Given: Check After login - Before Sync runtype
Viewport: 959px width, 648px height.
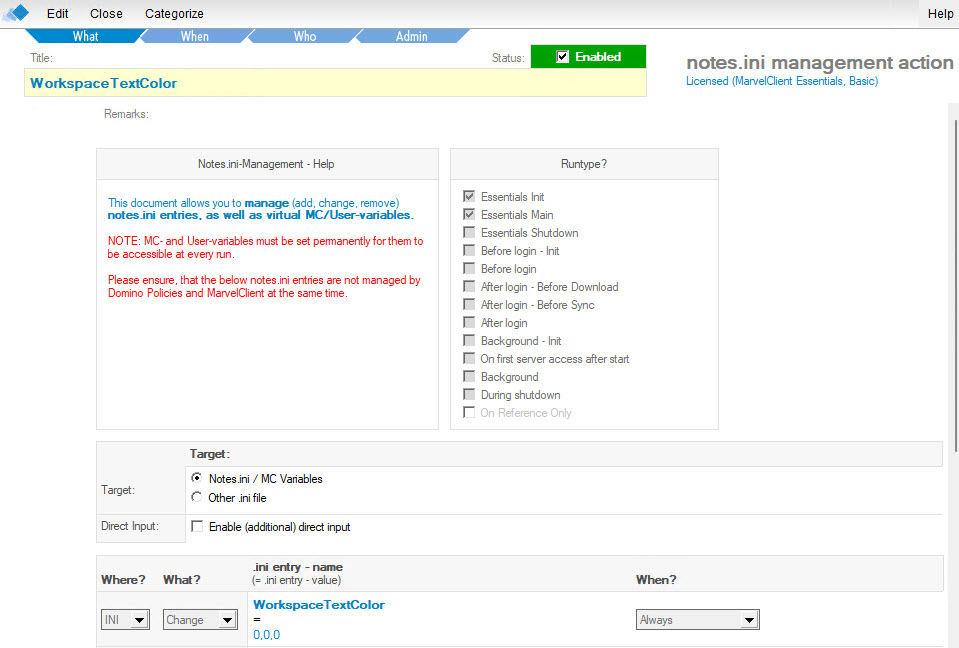Looking at the screenshot, I should [x=469, y=304].
